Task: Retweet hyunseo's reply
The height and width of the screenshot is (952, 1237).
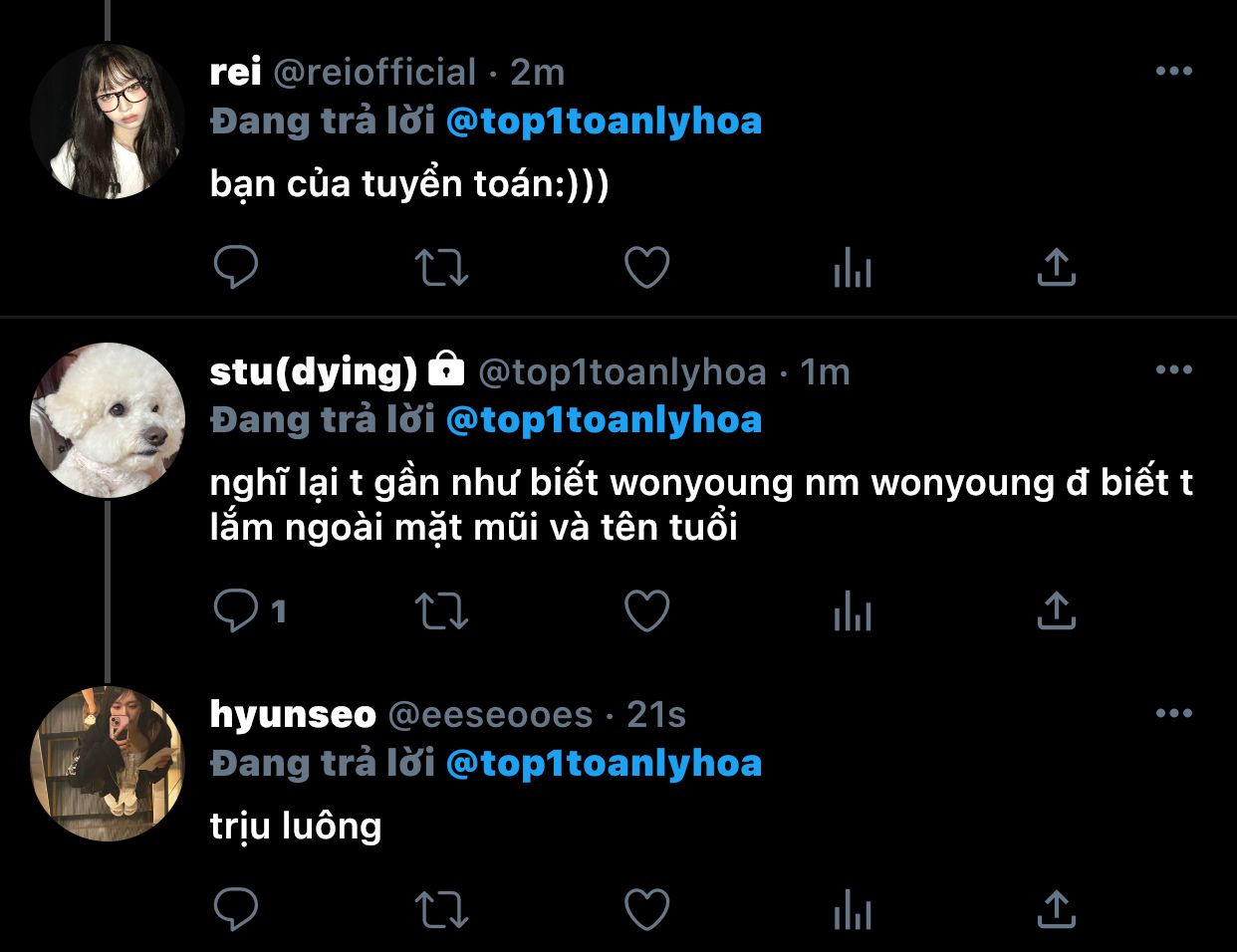Action: point(441,909)
